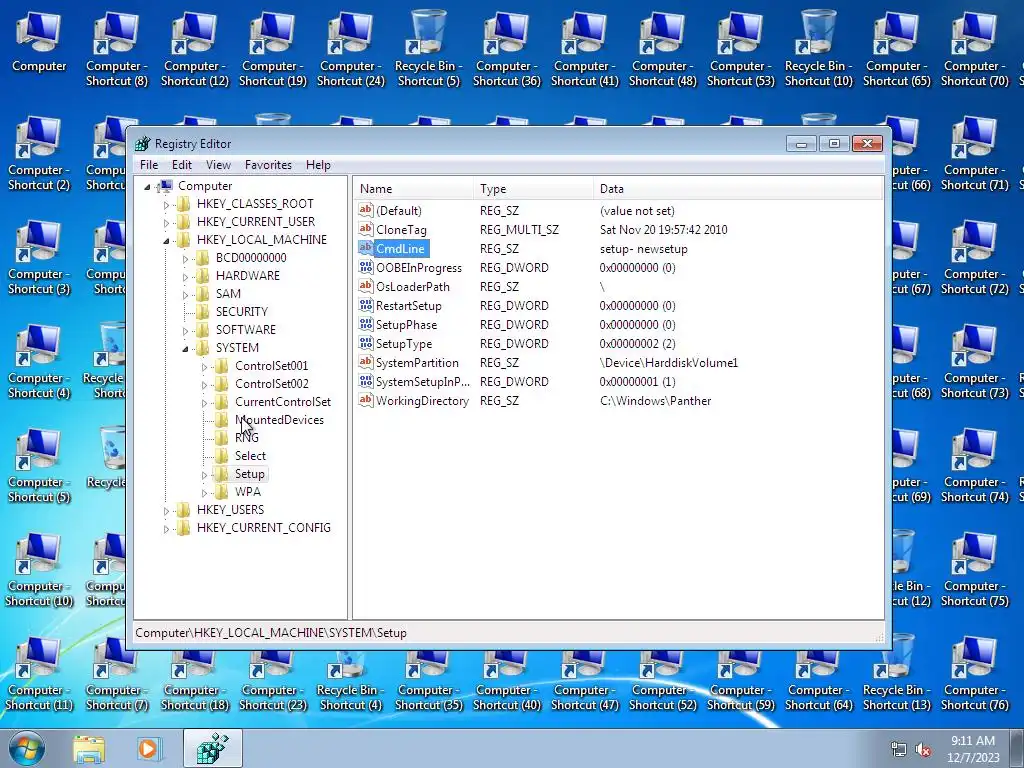The width and height of the screenshot is (1024, 768).
Task: Select the SetupType DWORD value
Action: [x=404, y=344]
